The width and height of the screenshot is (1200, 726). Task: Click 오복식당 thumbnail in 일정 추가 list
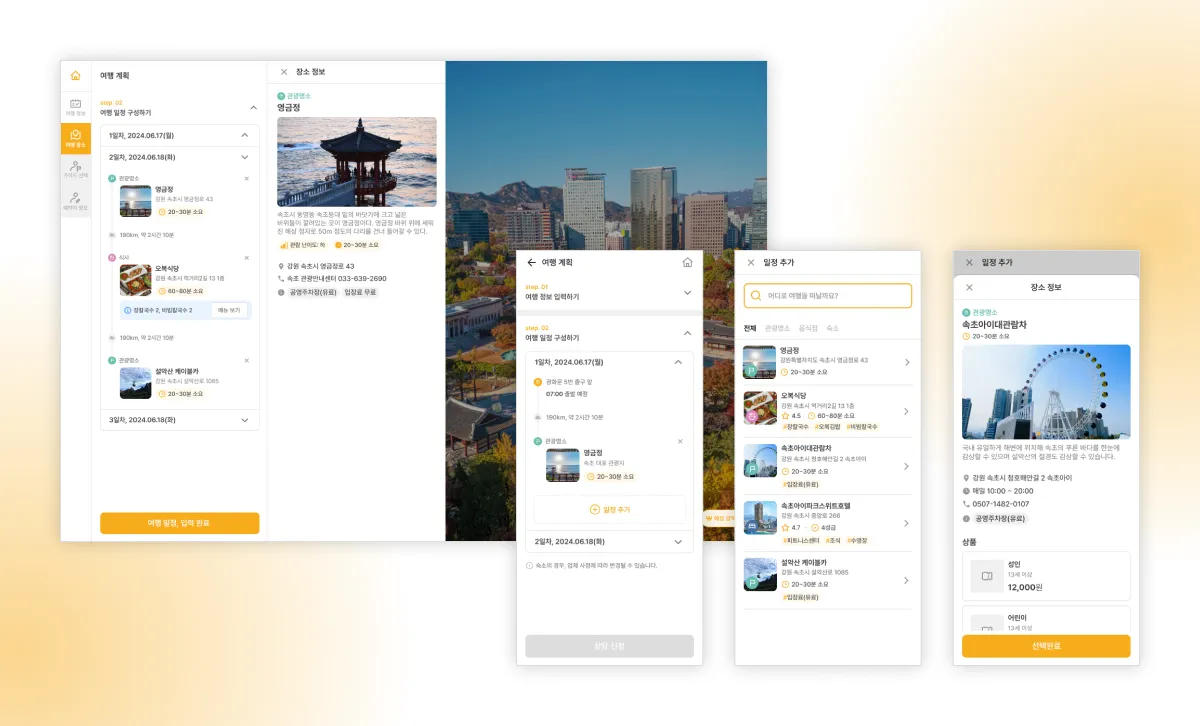coord(760,408)
